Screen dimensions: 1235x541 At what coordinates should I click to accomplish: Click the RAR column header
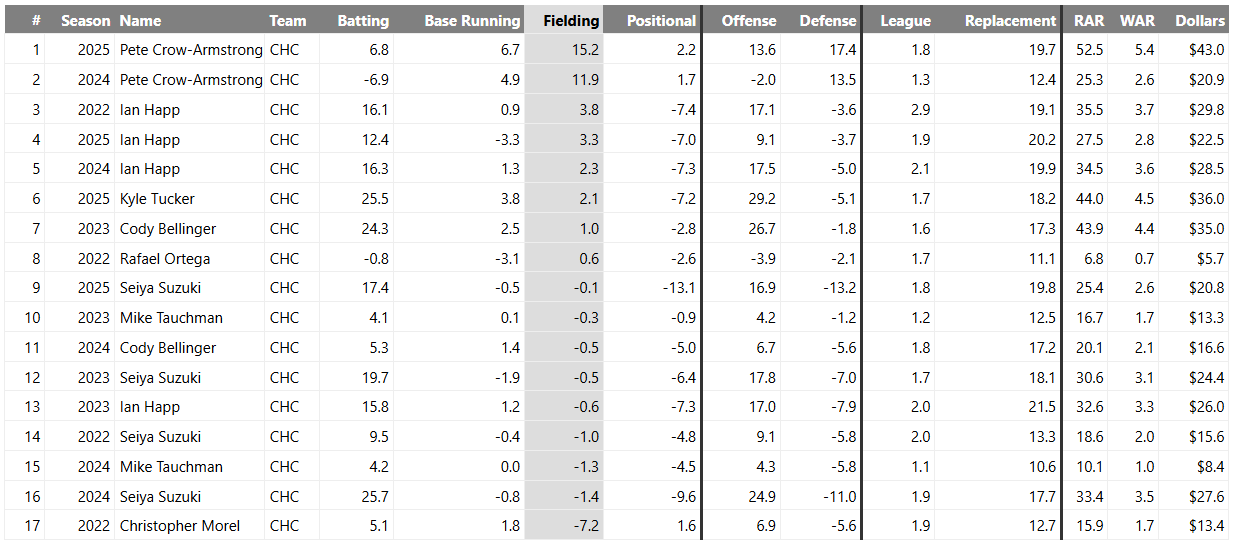coord(1089,20)
